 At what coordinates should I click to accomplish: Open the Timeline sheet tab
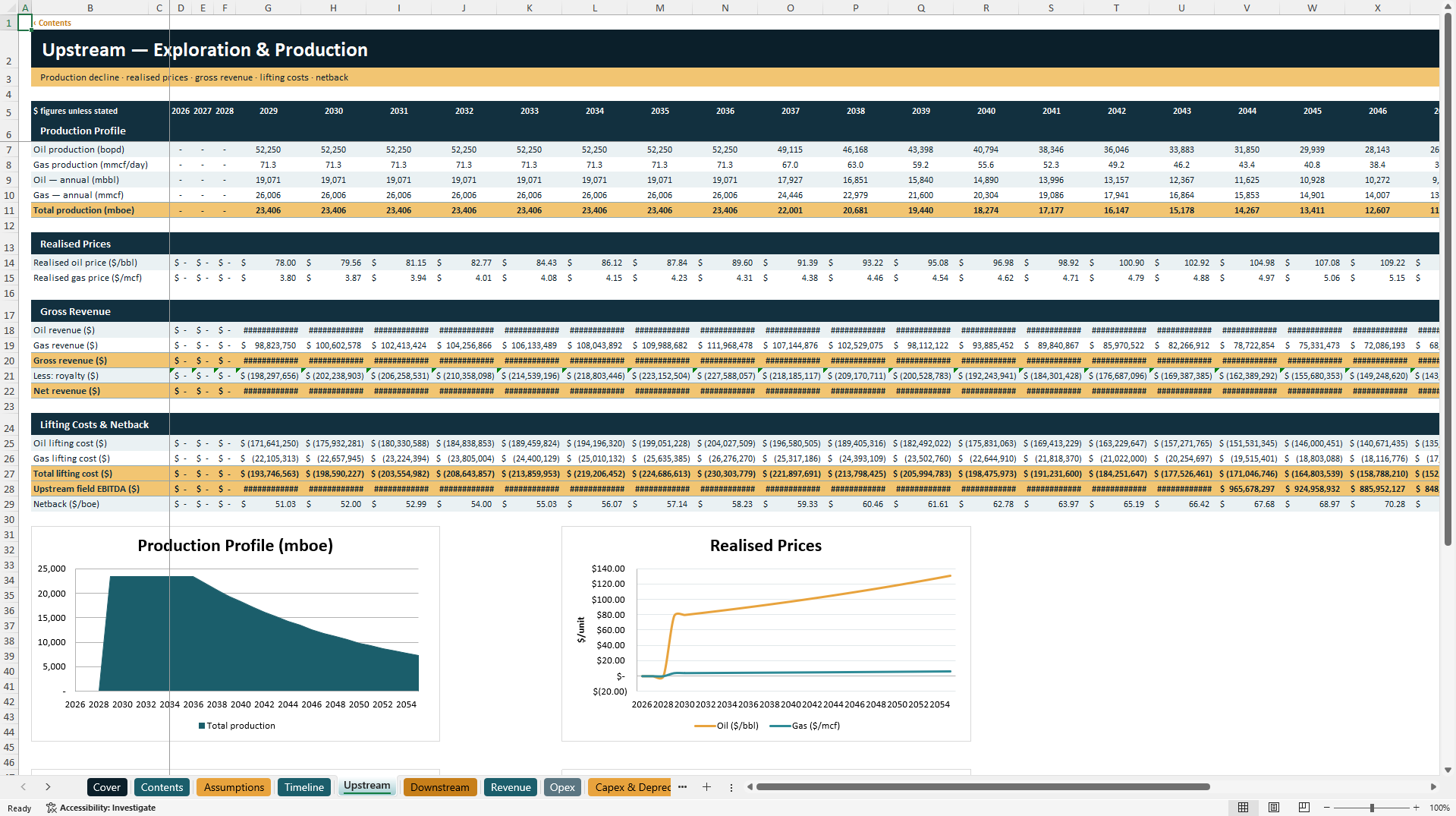click(304, 787)
